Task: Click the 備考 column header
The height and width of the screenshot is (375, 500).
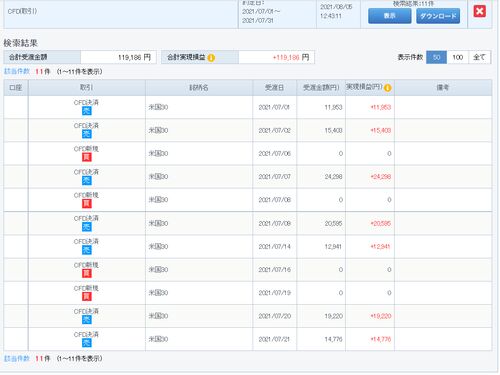Action: tap(443, 88)
